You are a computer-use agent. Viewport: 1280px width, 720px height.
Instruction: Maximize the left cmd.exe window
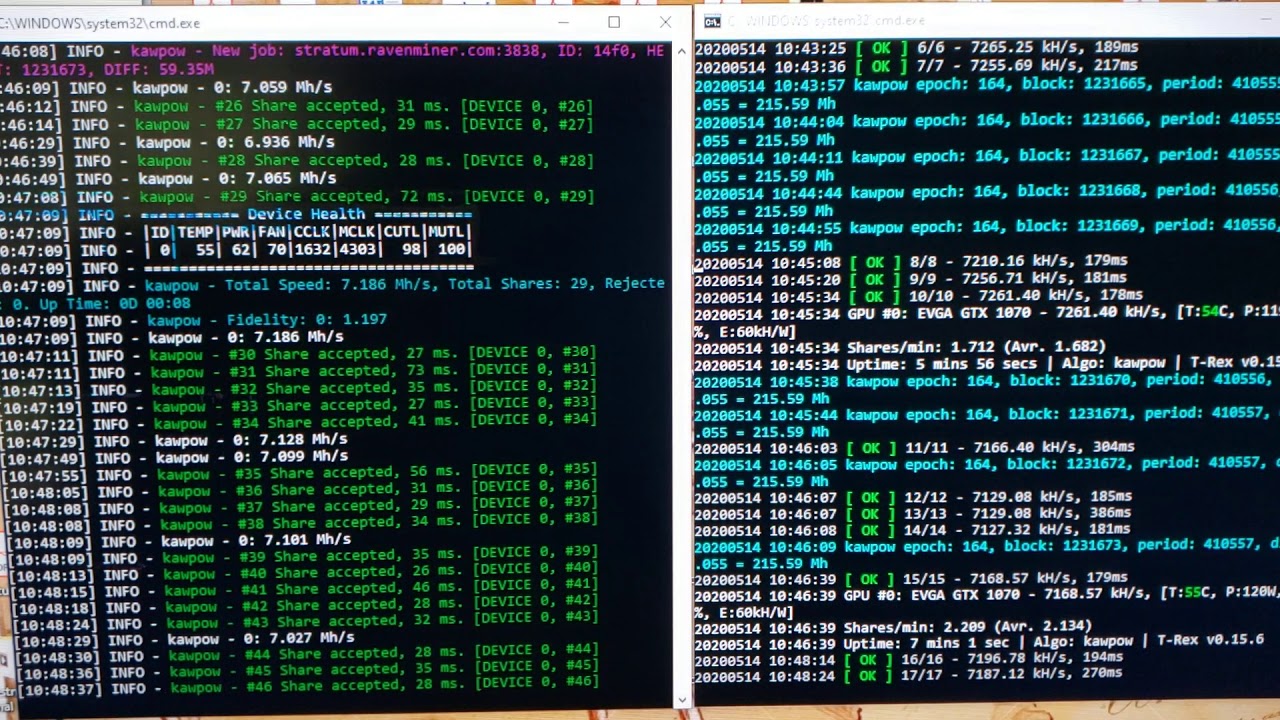(614, 22)
